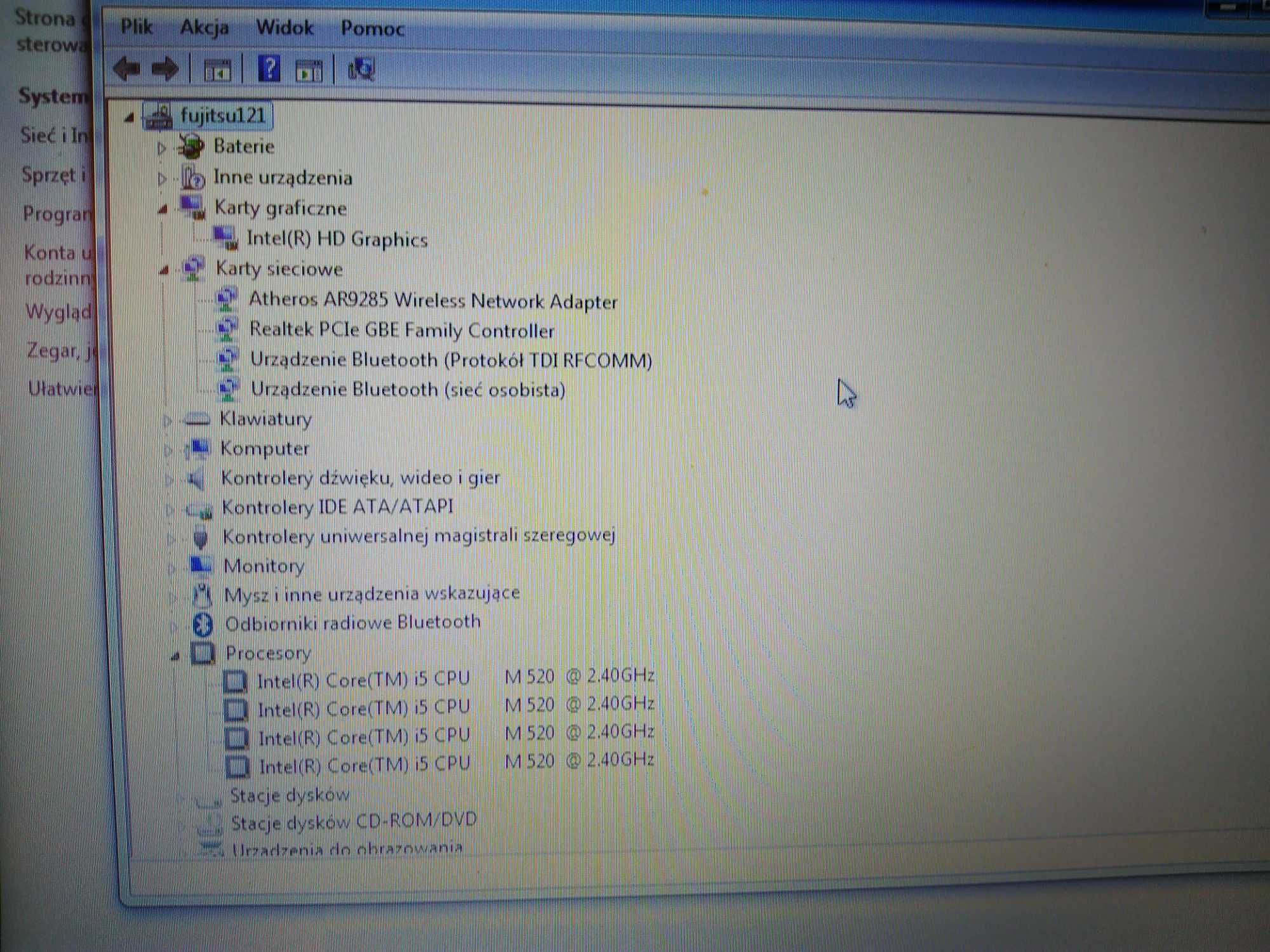Click the Klawiatury keyboard icon
The image size is (1270, 952).
(197, 419)
